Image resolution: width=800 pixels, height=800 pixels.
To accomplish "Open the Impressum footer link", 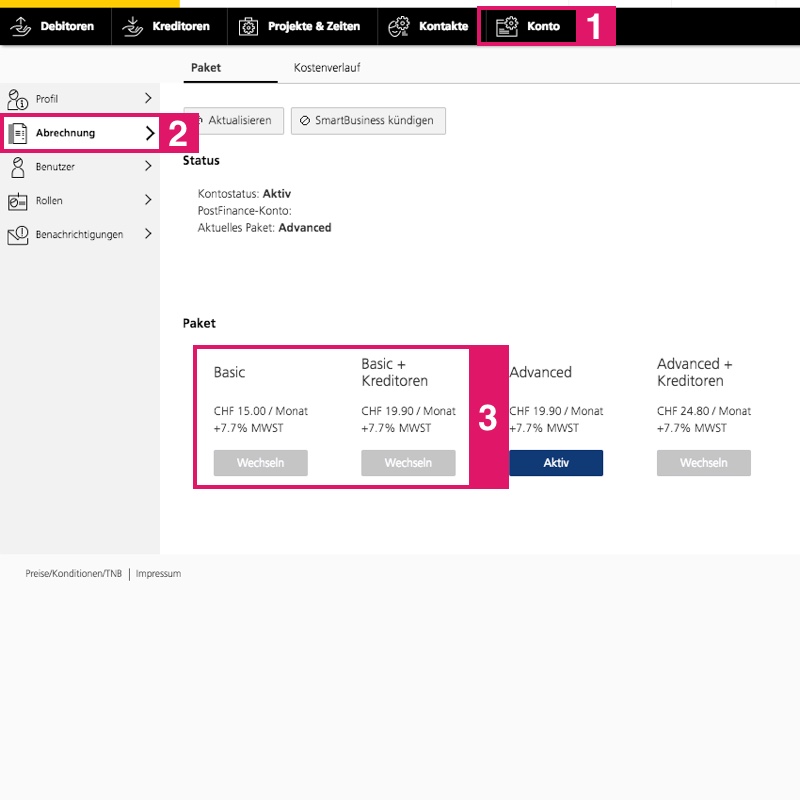I will (158, 574).
